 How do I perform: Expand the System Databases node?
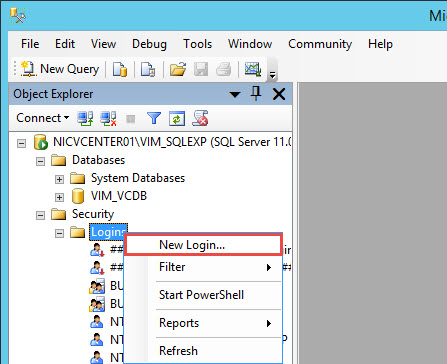pos(59,179)
